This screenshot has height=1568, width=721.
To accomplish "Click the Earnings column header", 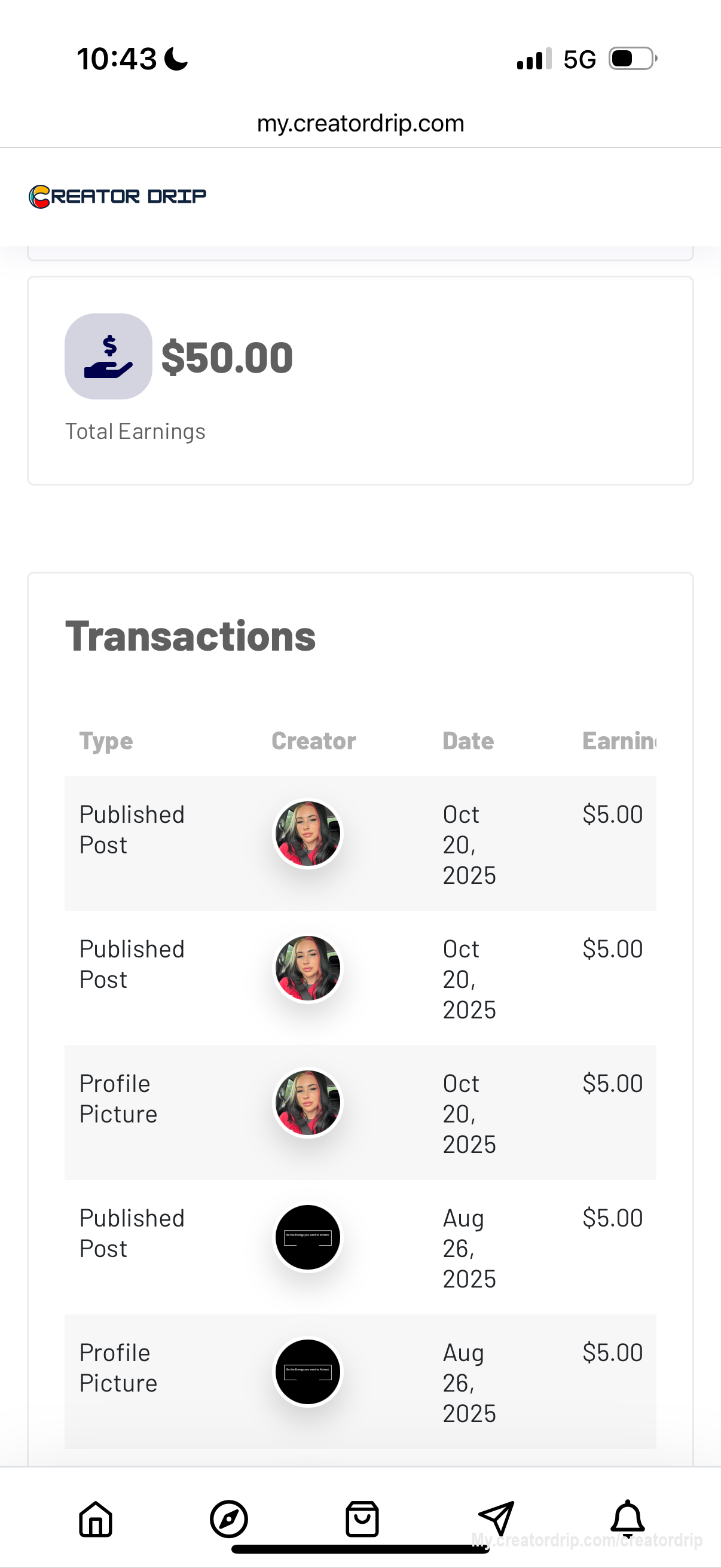I will point(619,741).
